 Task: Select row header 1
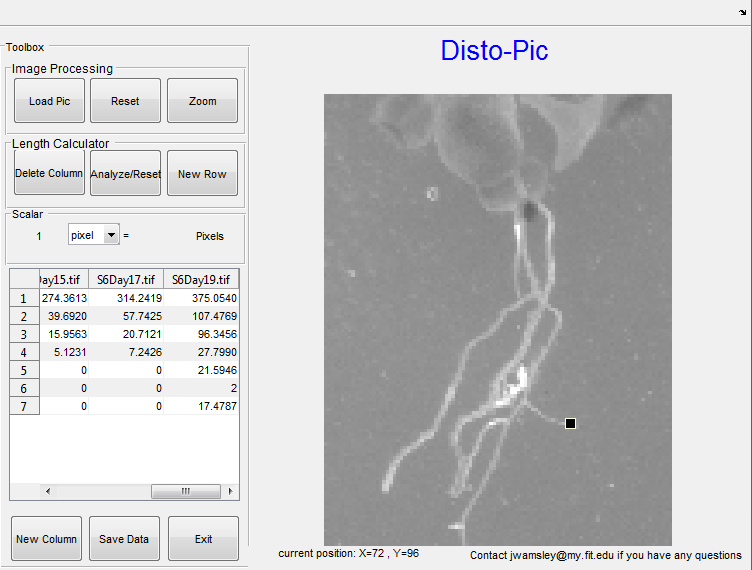point(24,298)
